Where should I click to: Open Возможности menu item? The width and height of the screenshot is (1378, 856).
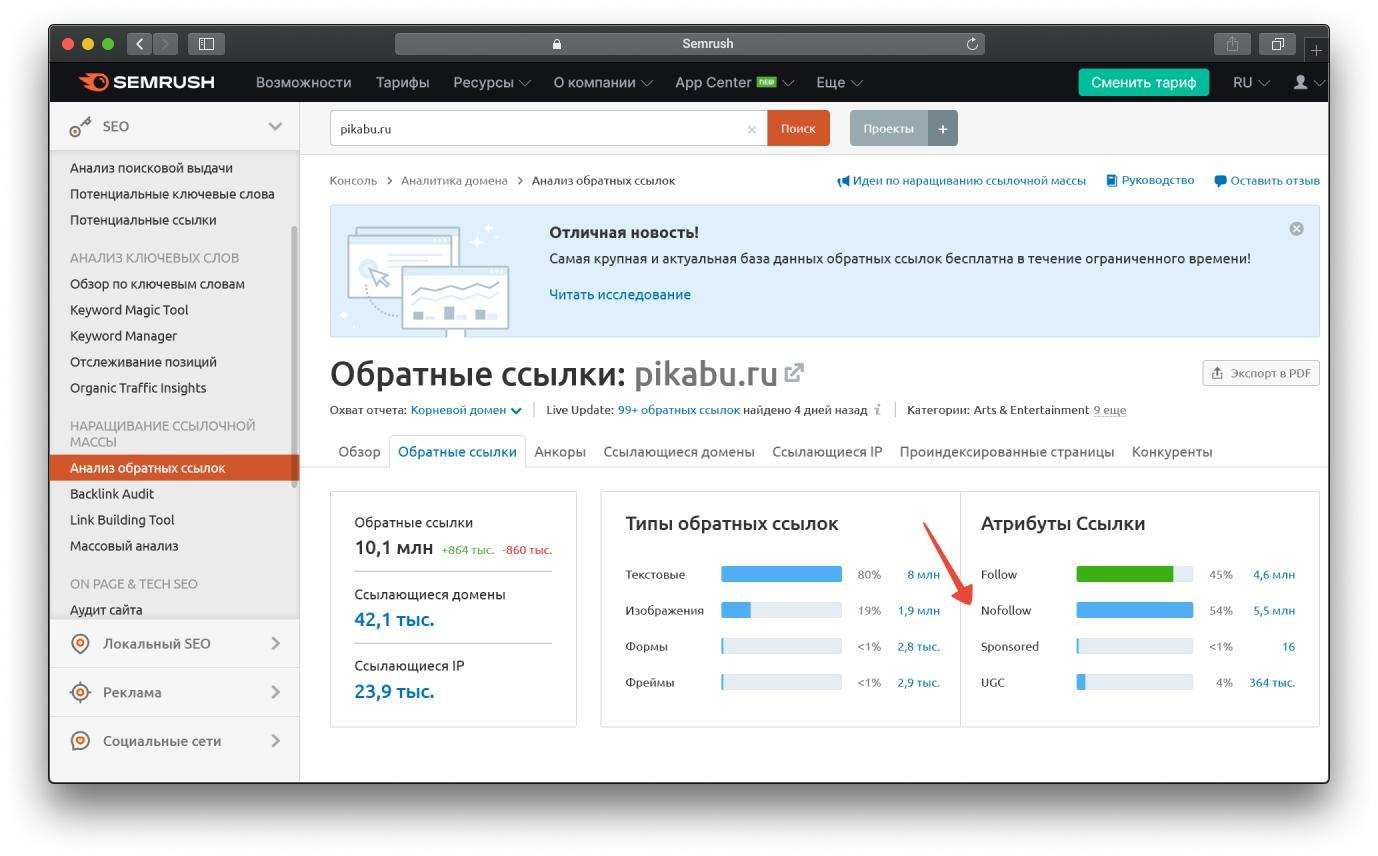[304, 82]
